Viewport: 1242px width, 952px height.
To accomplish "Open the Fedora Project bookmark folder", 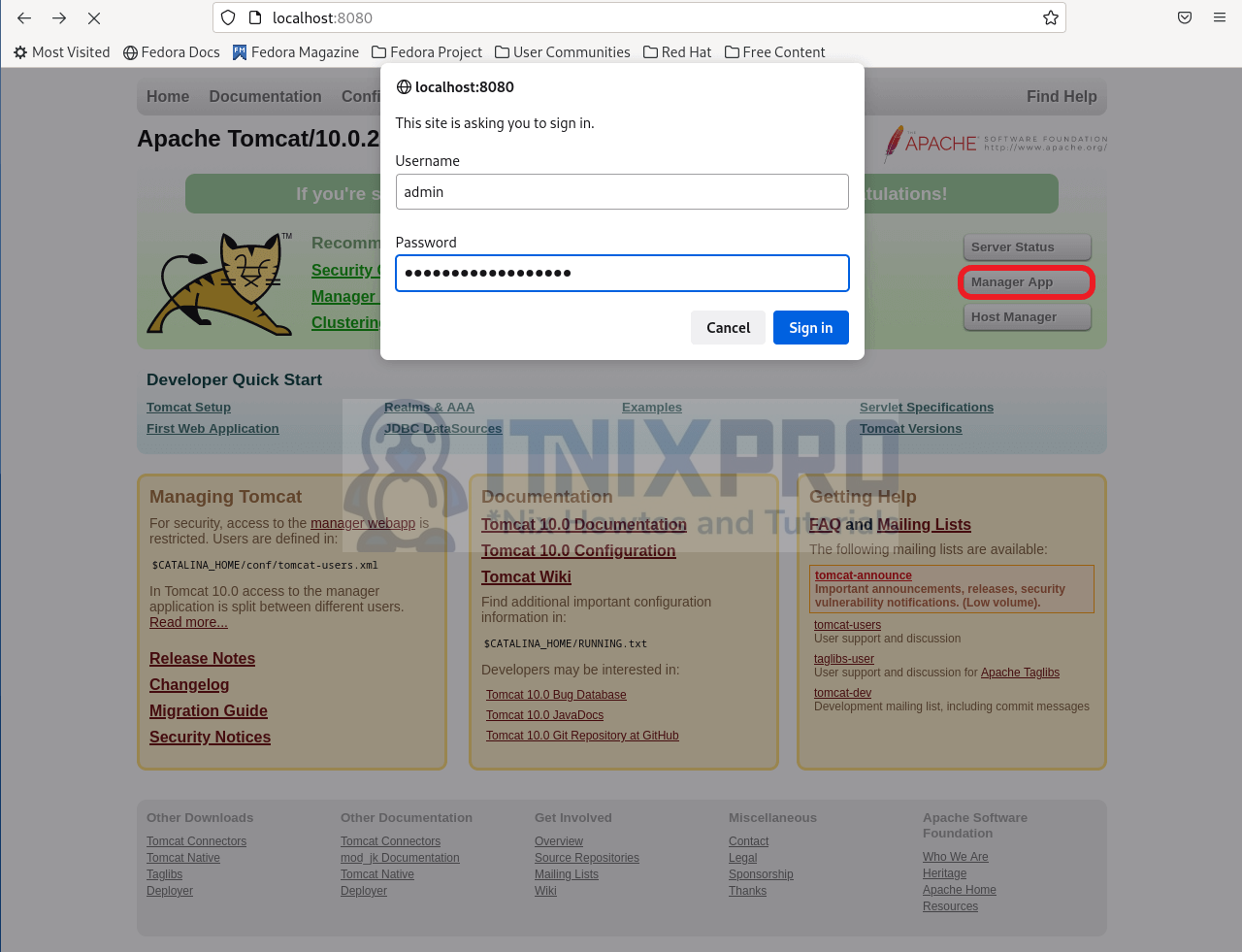I will coord(427,52).
